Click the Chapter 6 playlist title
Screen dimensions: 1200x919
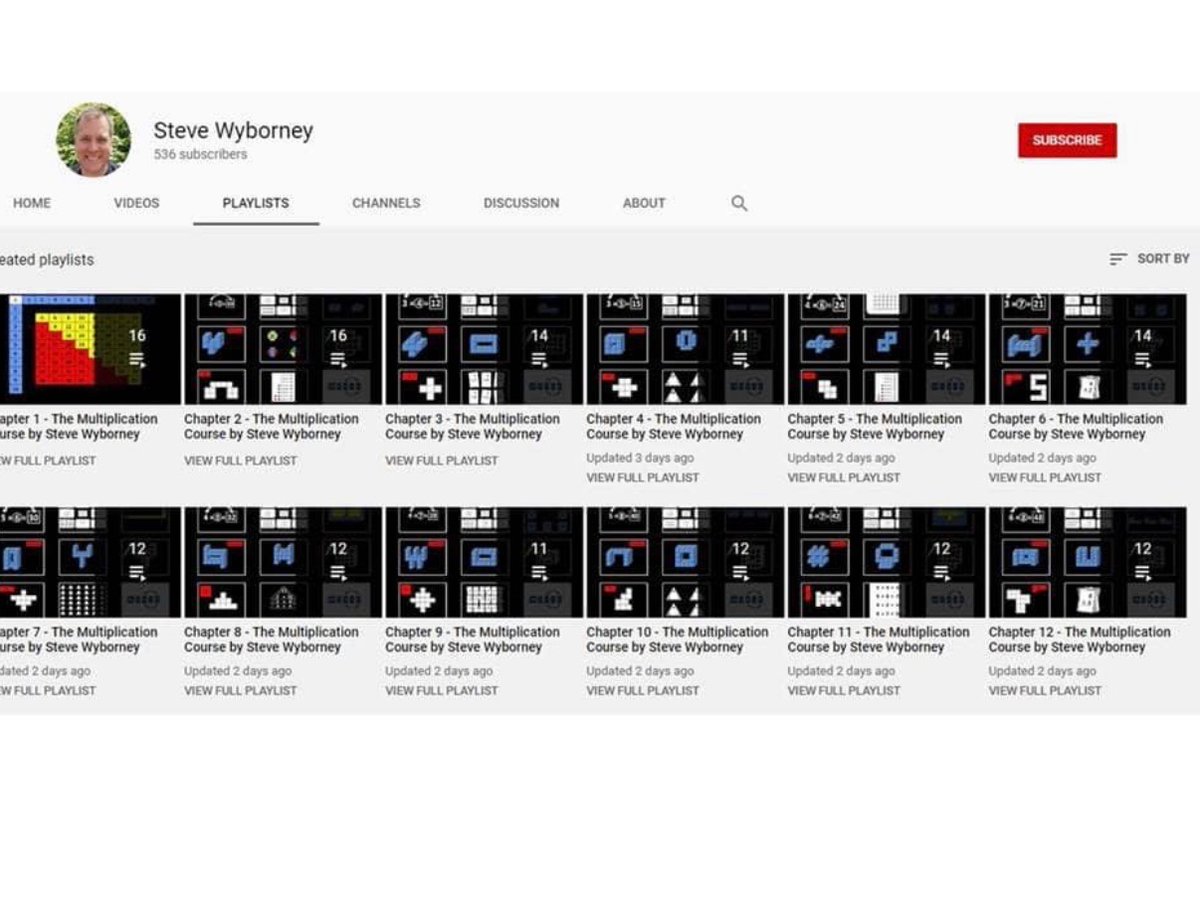[1076, 427]
